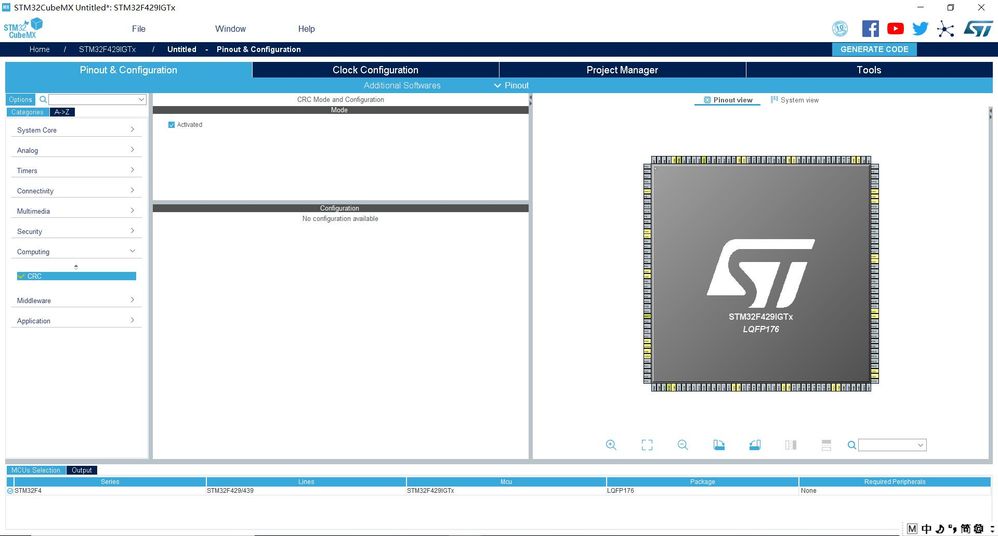
Task: Expand the Multimedia category
Action: (x=76, y=211)
